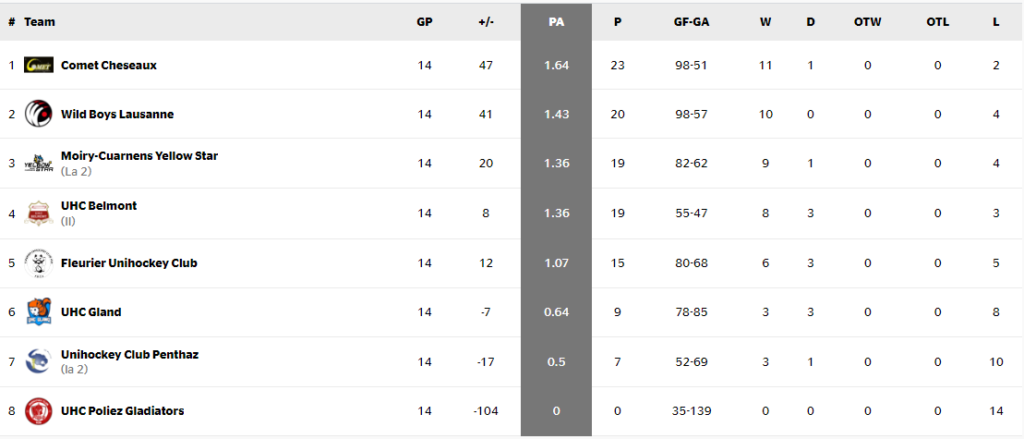Sort by GF-GA column header
Viewport: 1024px width, 439px height.
[693, 22]
